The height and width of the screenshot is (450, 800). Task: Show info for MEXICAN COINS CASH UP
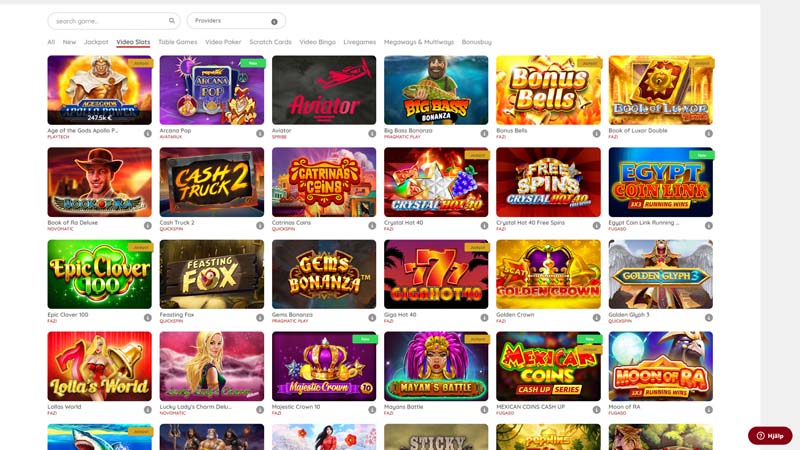pyautogui.click(x=596, y=409)
